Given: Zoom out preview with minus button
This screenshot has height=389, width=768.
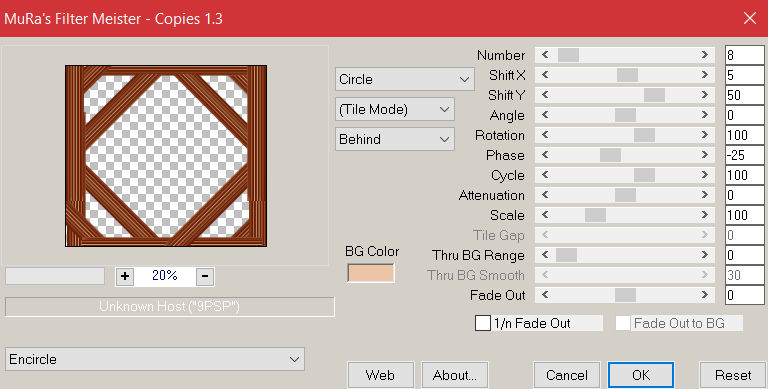Looking at the screenshot, I should [205, 276].
